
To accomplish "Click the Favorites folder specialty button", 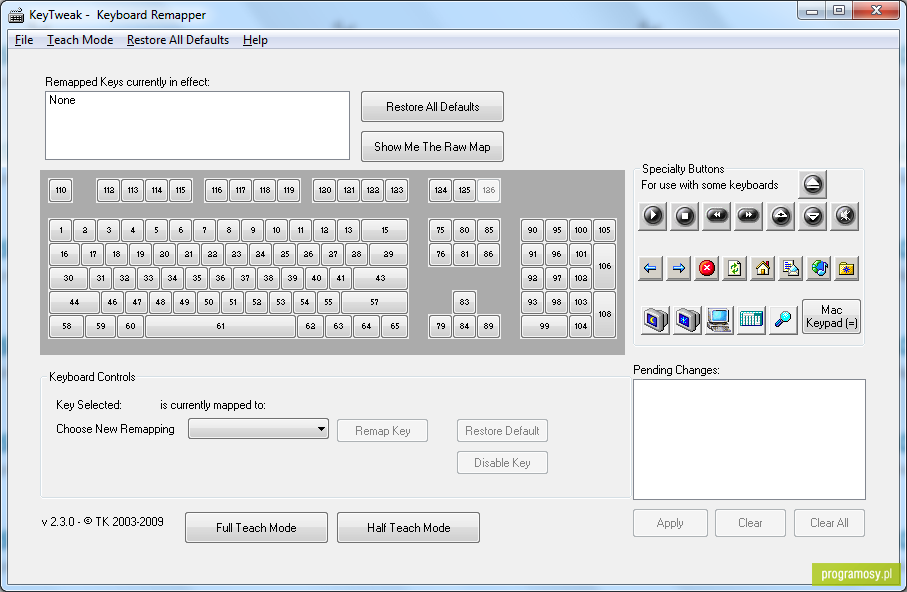I will click(x=847, y=269).
